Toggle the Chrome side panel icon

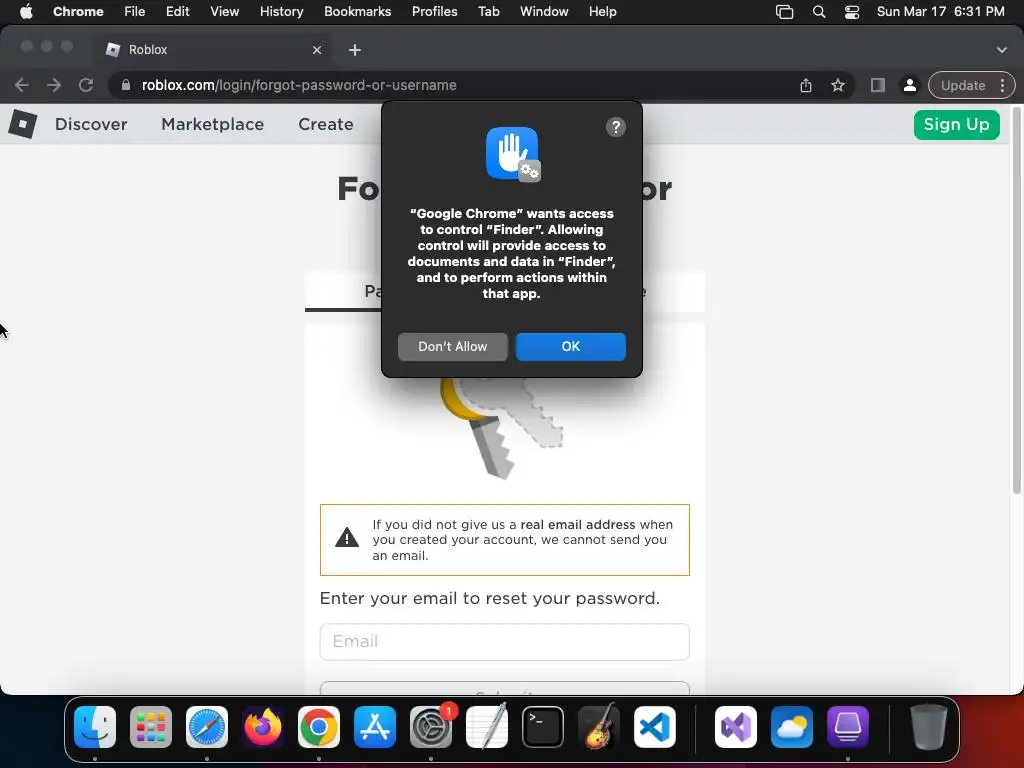(878, 85)
